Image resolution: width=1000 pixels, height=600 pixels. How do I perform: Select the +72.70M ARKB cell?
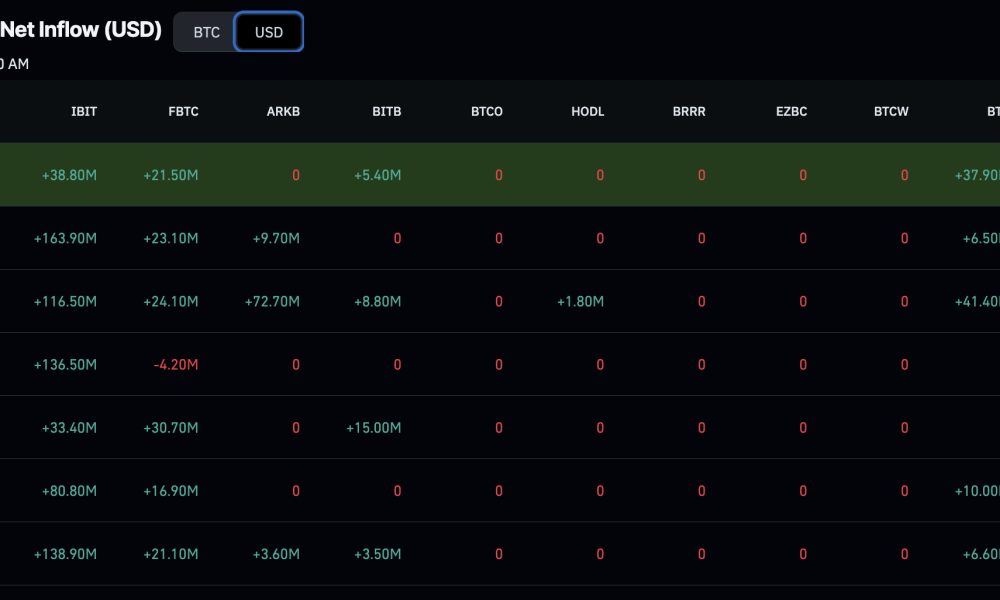coord(272,302)
